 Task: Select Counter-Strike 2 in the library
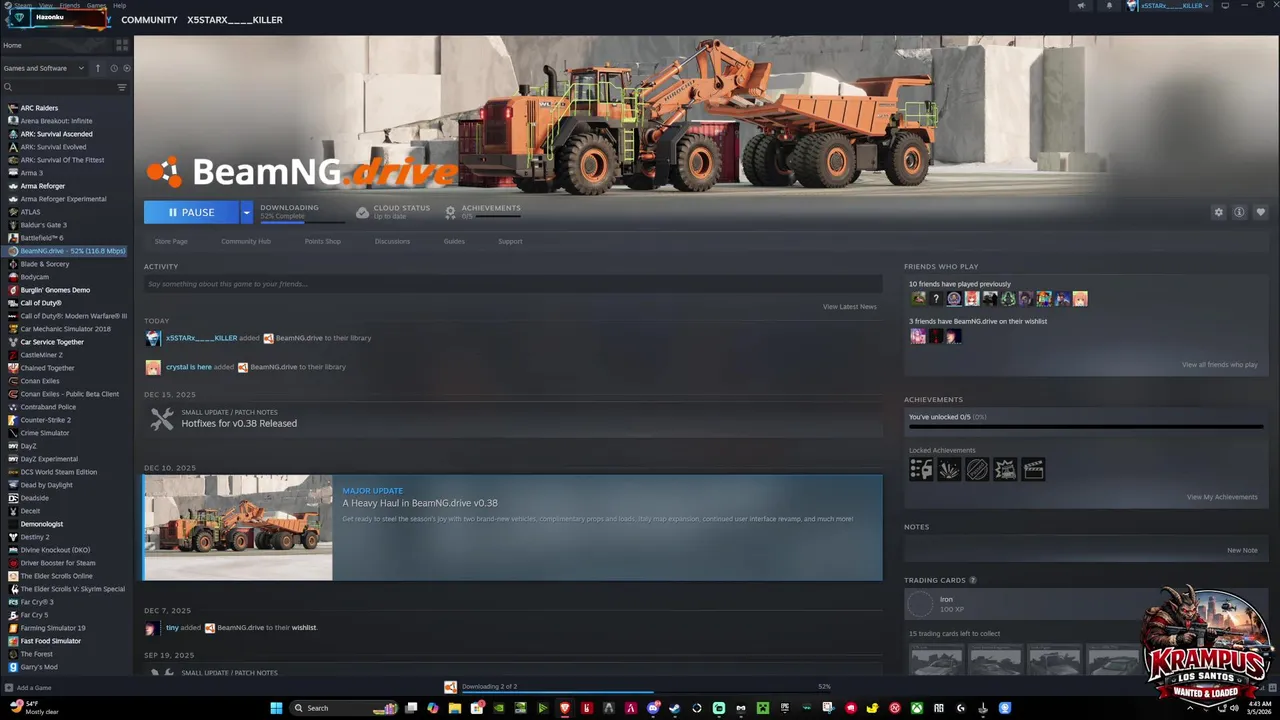[x=46, y=420]
